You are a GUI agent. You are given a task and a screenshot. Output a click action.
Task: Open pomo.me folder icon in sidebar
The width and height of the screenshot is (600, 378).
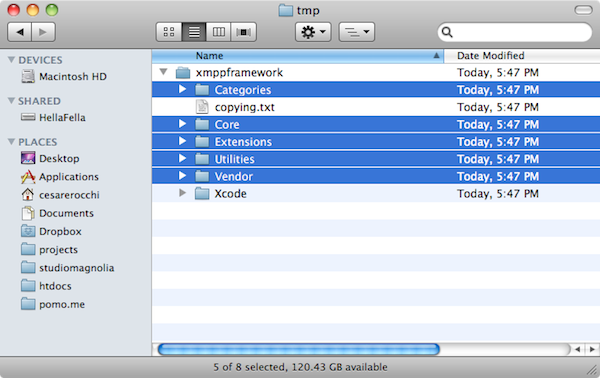(28, 304)
